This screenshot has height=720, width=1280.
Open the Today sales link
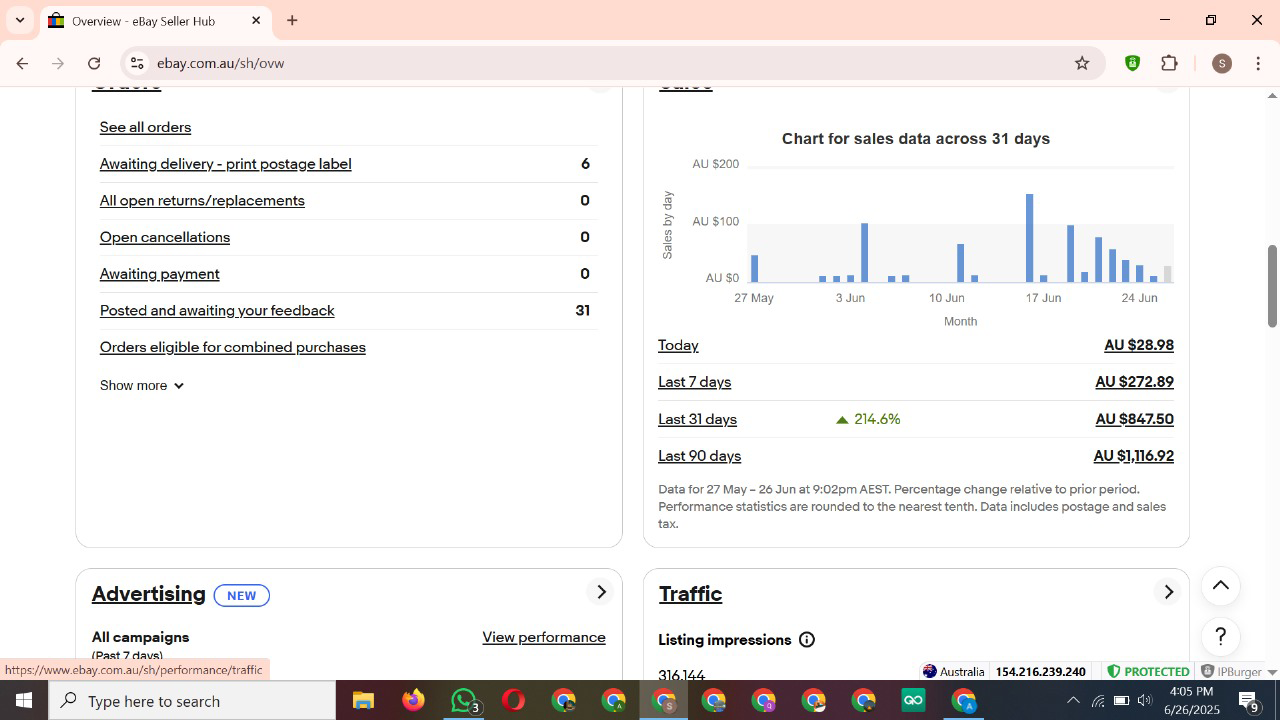pyautogui.click(x=678, y=345)
